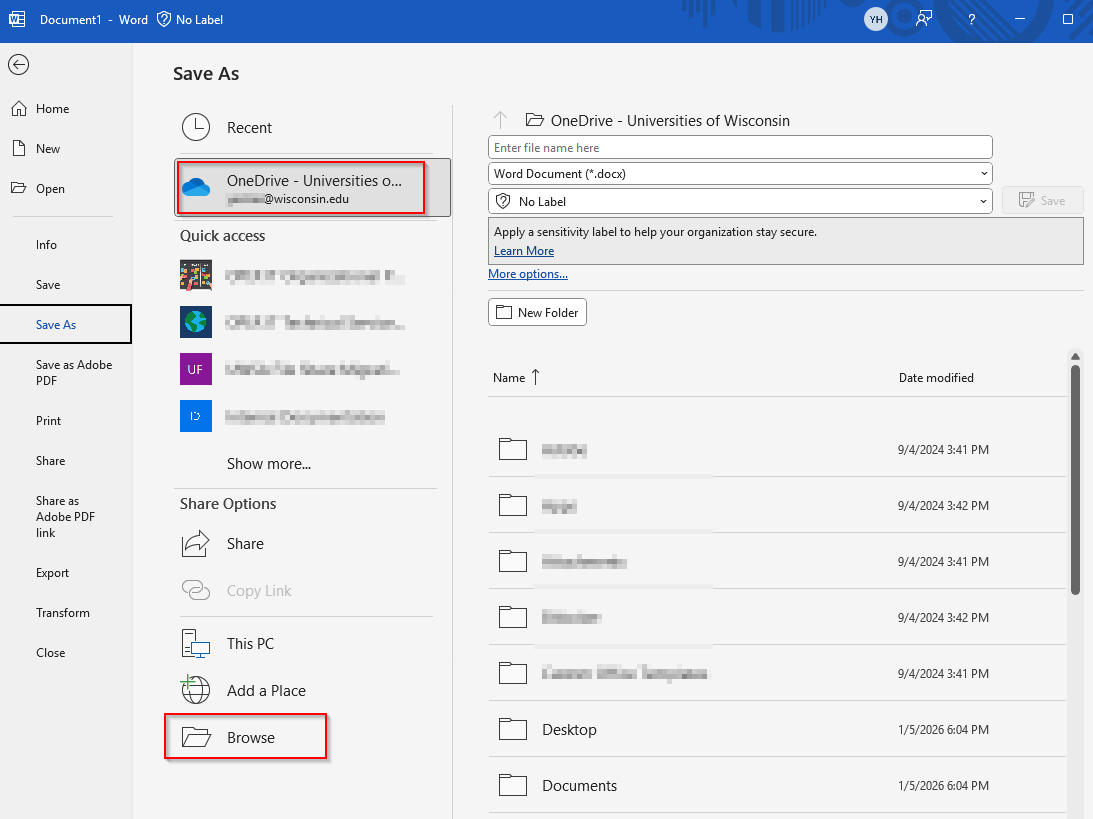Sort by Name column header arrow
The height and width of the screenshot is (819, 1093).
pyautogui.click(x=535, y=377)
